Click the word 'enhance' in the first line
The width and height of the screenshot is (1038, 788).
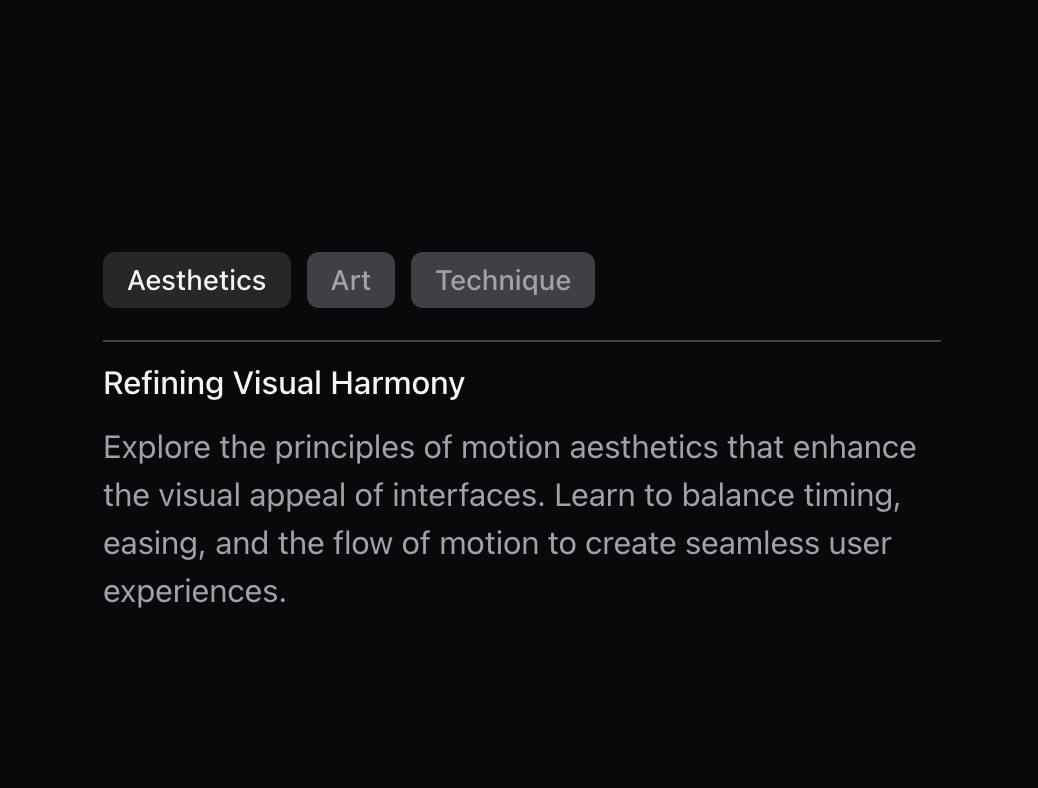click(854, 448)
